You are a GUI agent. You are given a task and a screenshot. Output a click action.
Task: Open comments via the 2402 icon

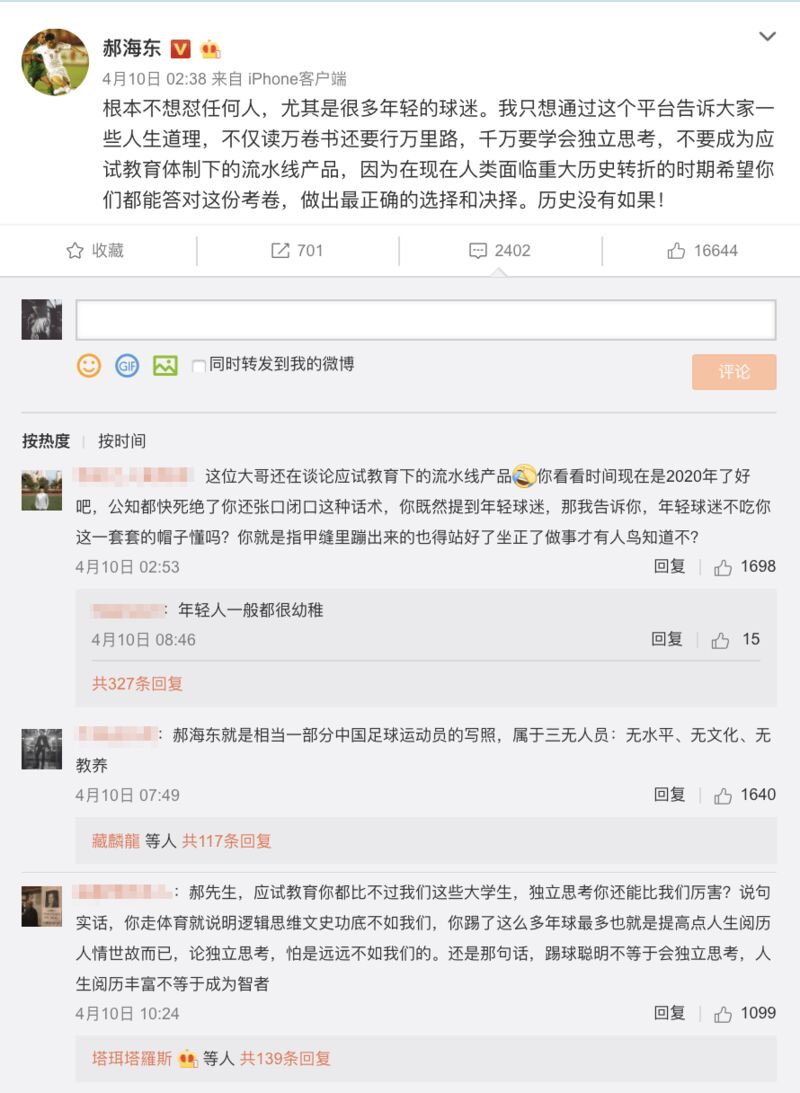500,250
